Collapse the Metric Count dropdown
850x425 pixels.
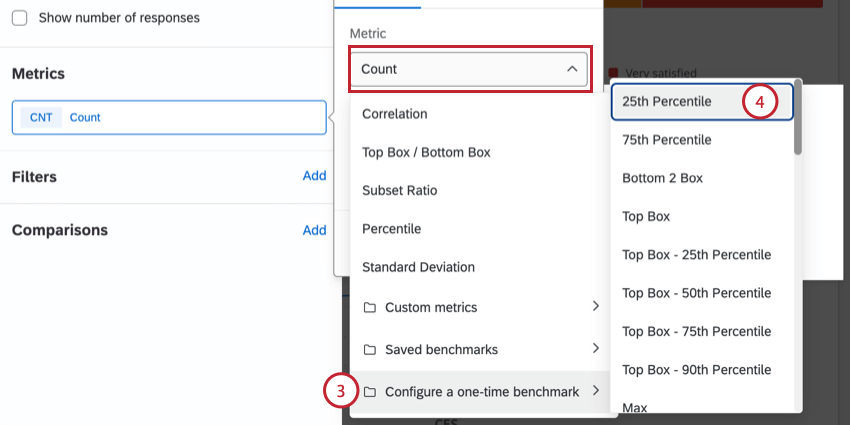[571, 69]
